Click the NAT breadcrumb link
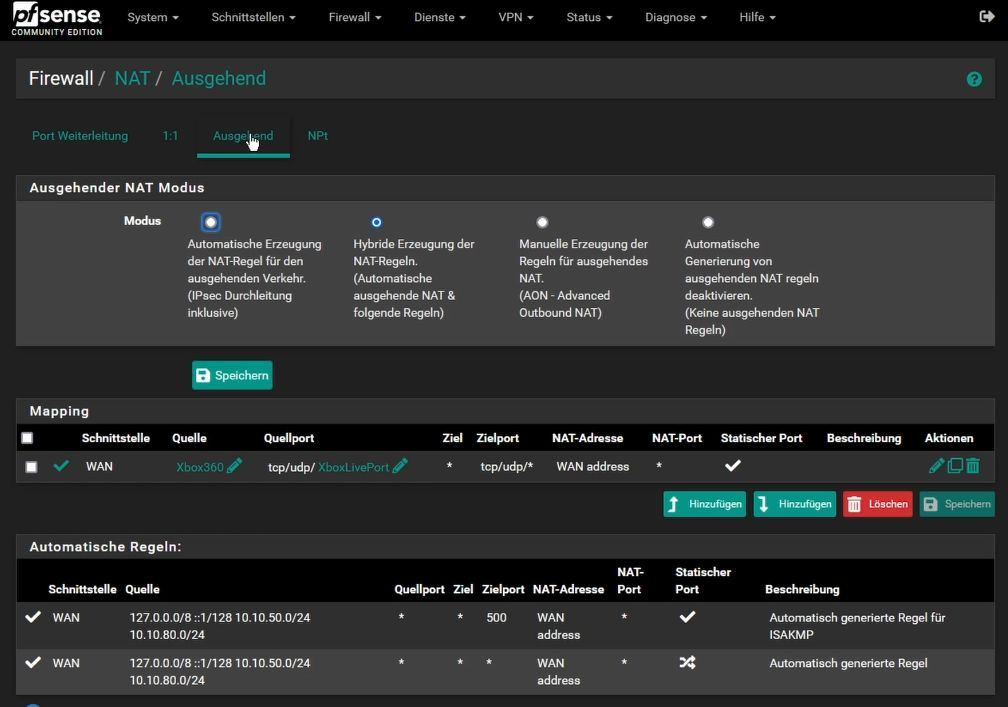Viewport: 1008px width, 707px height. (x=132, y=78)
